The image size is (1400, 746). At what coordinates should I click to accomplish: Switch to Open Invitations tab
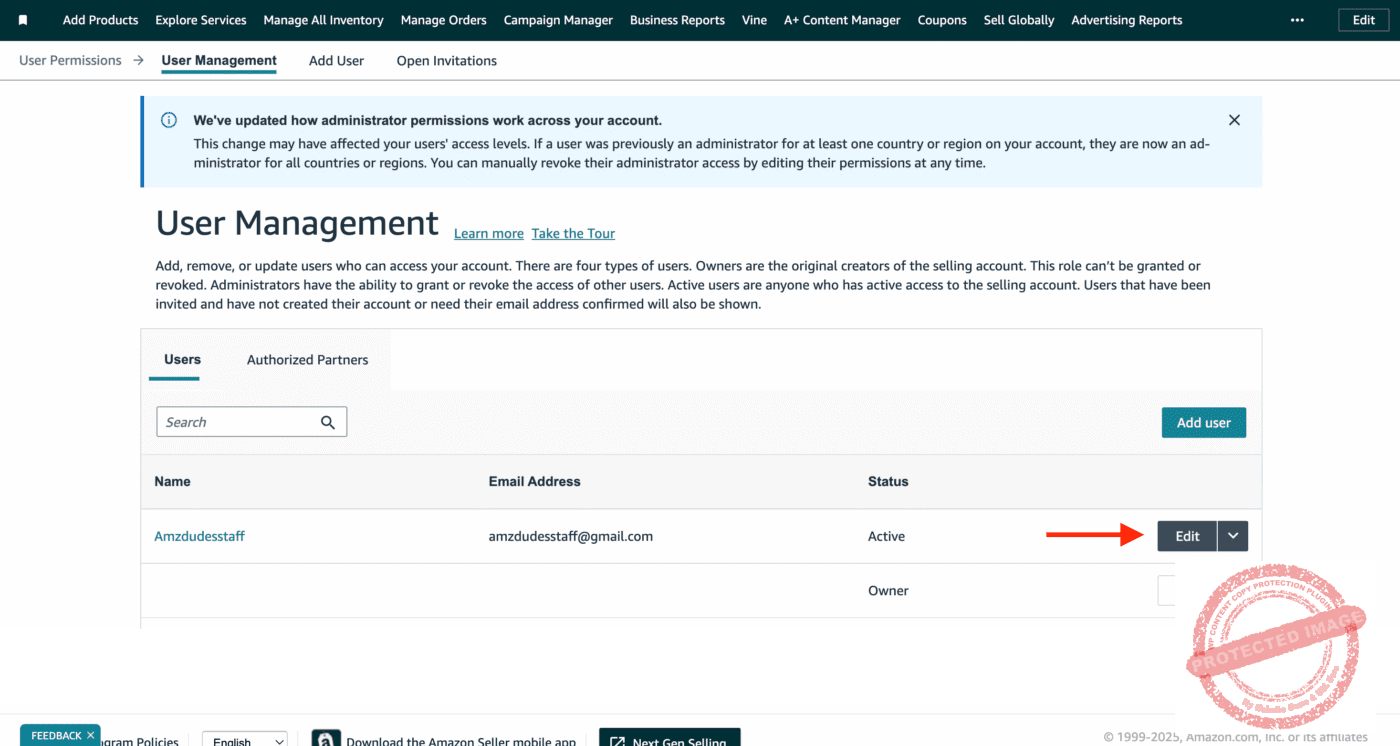coord(446,60)
